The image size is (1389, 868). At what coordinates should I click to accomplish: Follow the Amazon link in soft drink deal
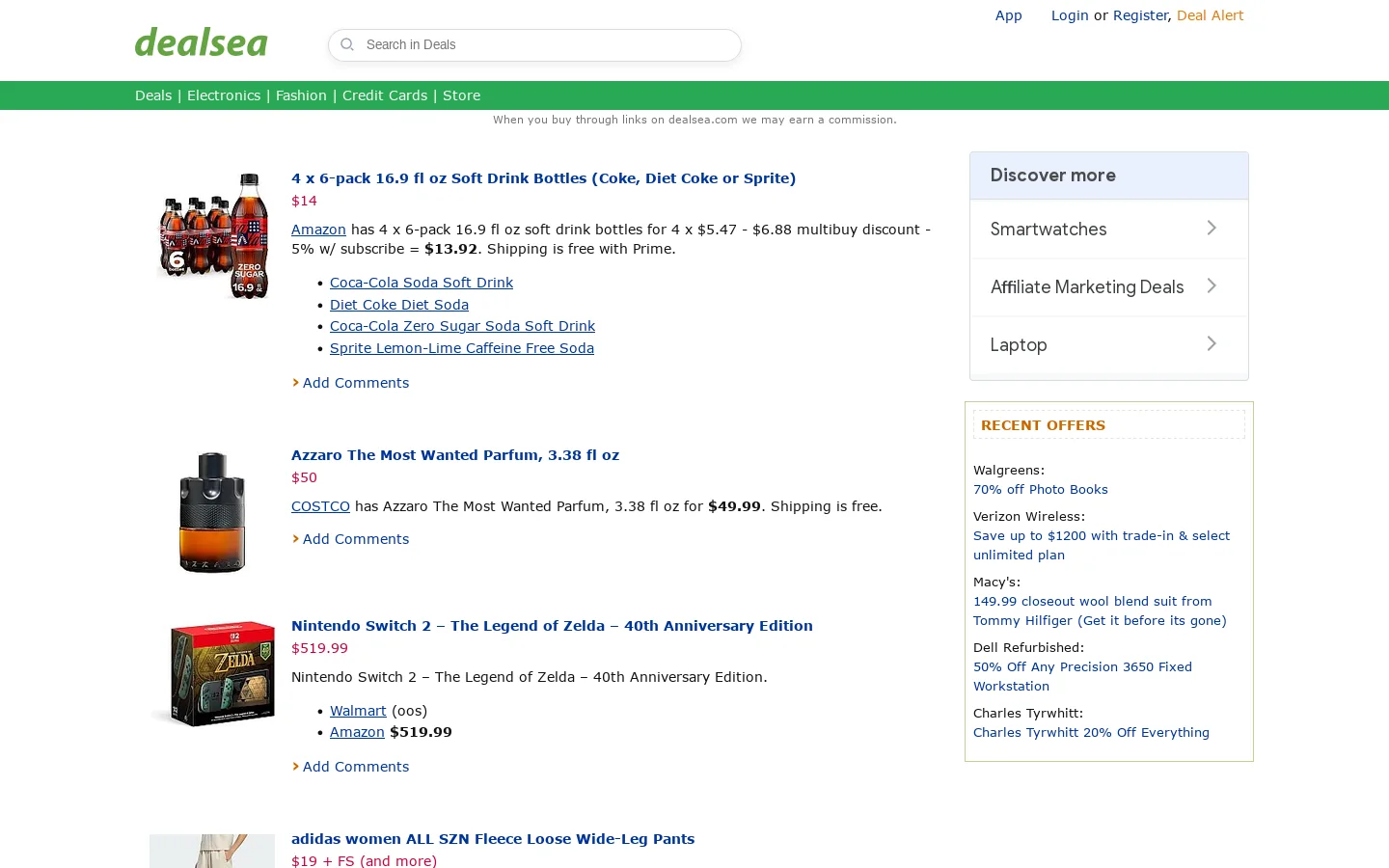click(x=318, y=230)
